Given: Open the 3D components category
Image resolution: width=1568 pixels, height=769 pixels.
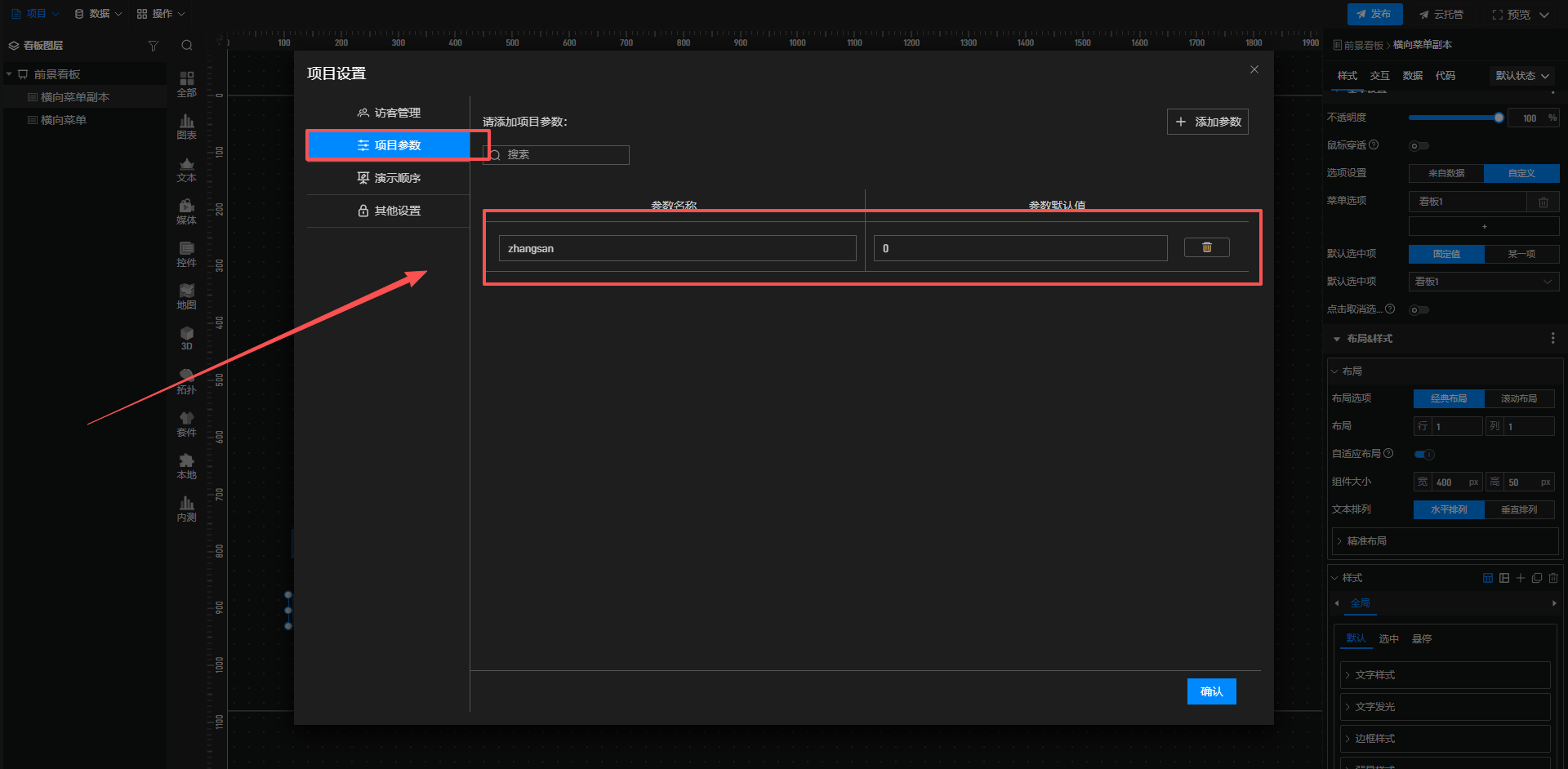Looking at the screenshot, I should point(186,338).
